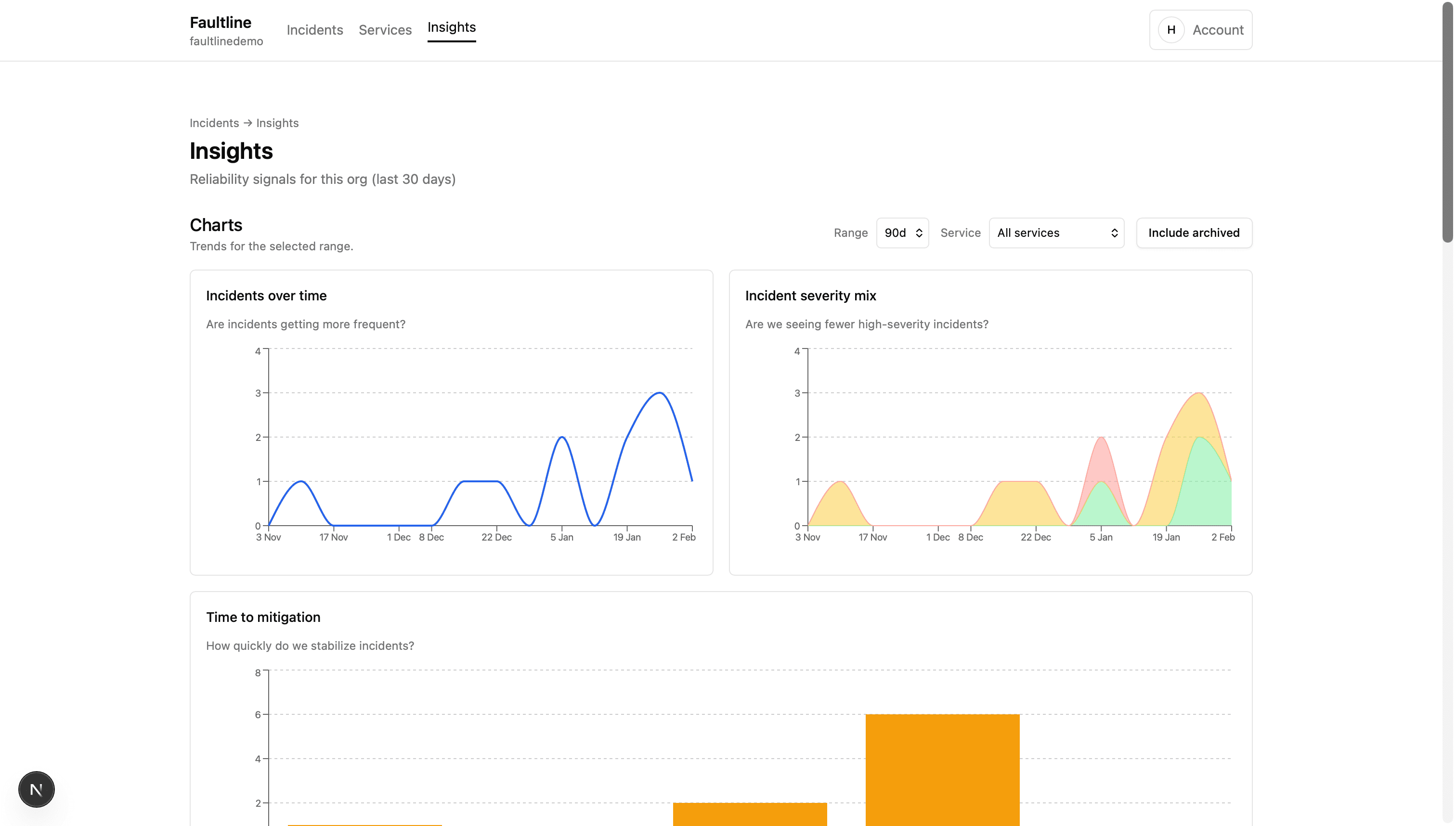Switch to the Incidents tab
The image size is (1456, 826).
tap(315, 29)
